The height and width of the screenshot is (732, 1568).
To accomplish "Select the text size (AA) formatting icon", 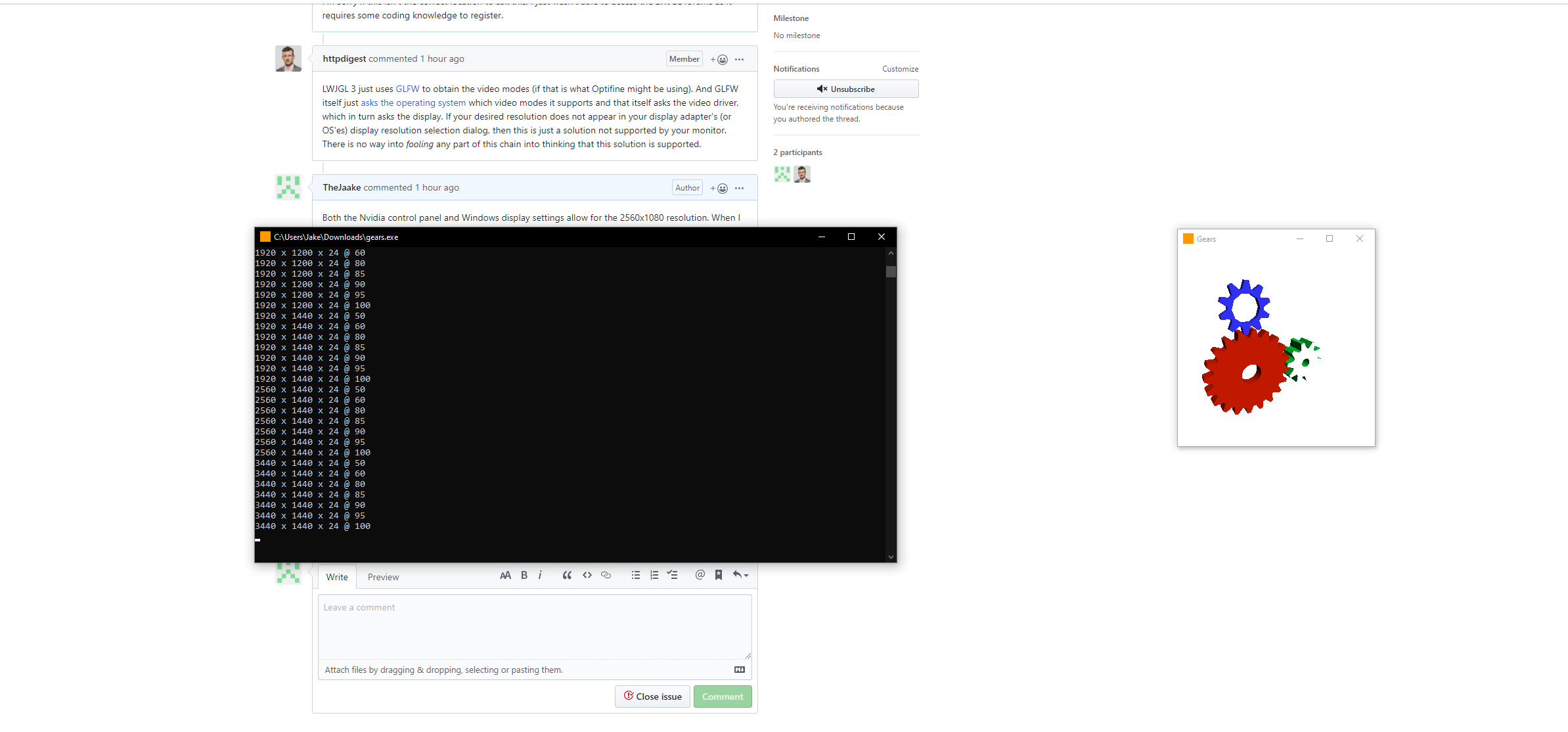I will click(x=505, y=575).
